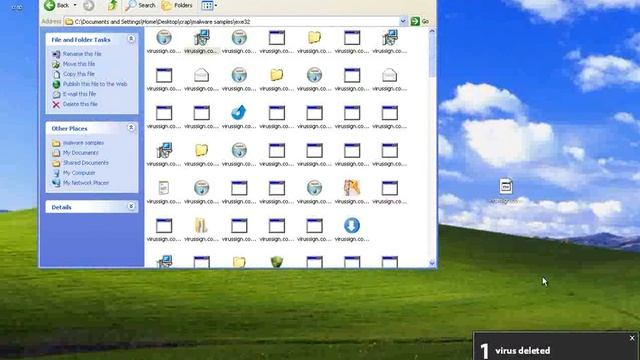Go back with the Back toolbar button

point(57,5)
